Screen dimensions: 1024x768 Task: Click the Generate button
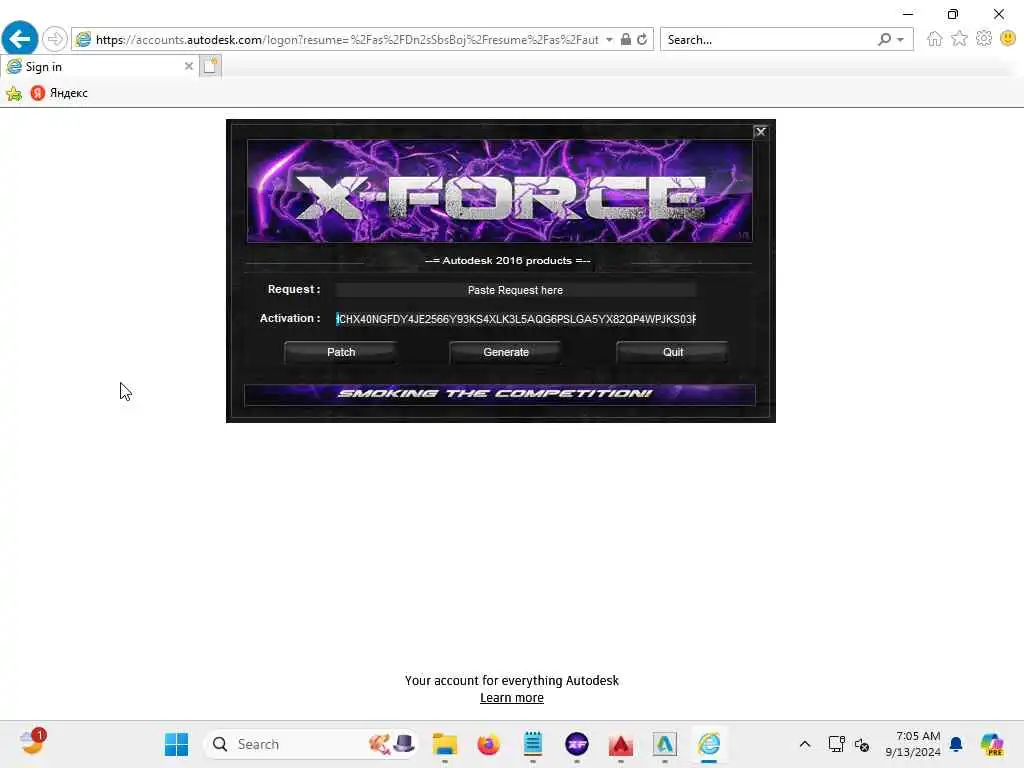point(506,352)
